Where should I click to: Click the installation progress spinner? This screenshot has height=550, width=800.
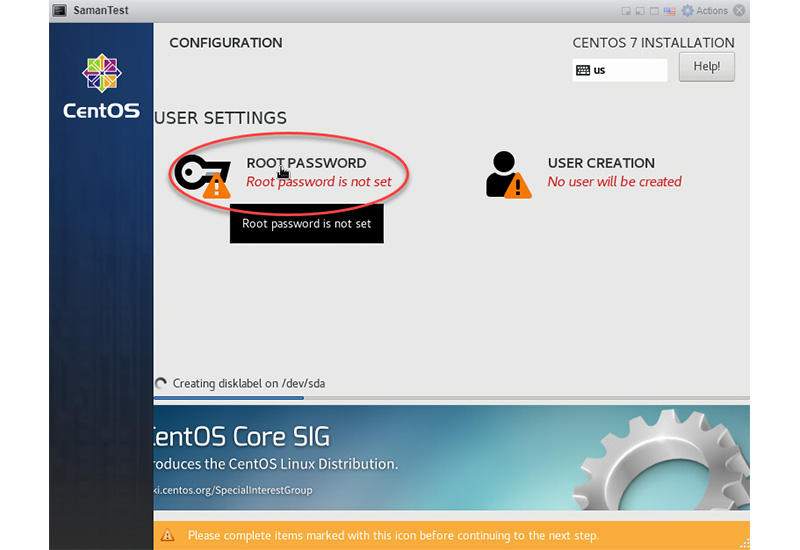point(161,383)
